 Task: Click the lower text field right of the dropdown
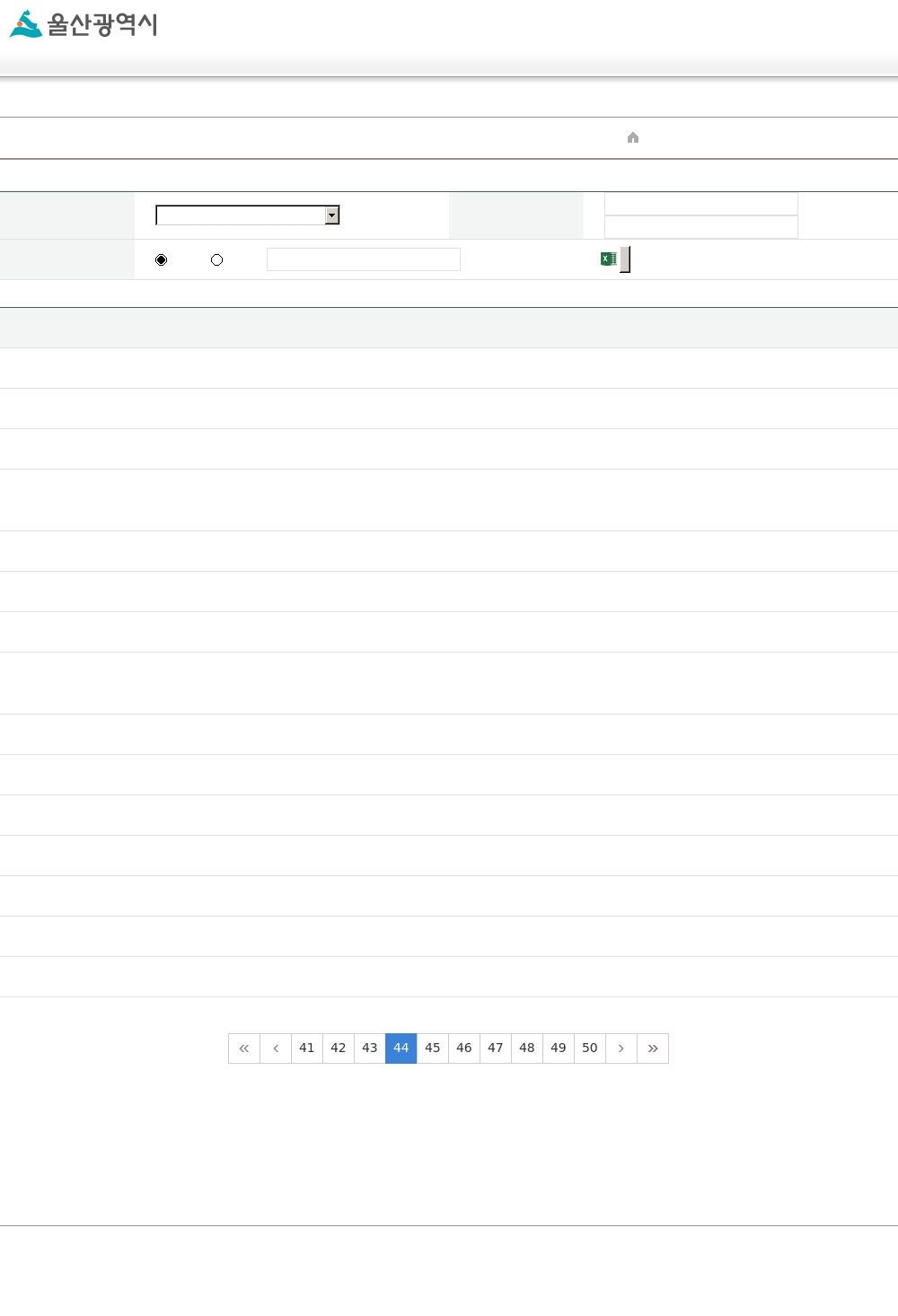[700, 227]
